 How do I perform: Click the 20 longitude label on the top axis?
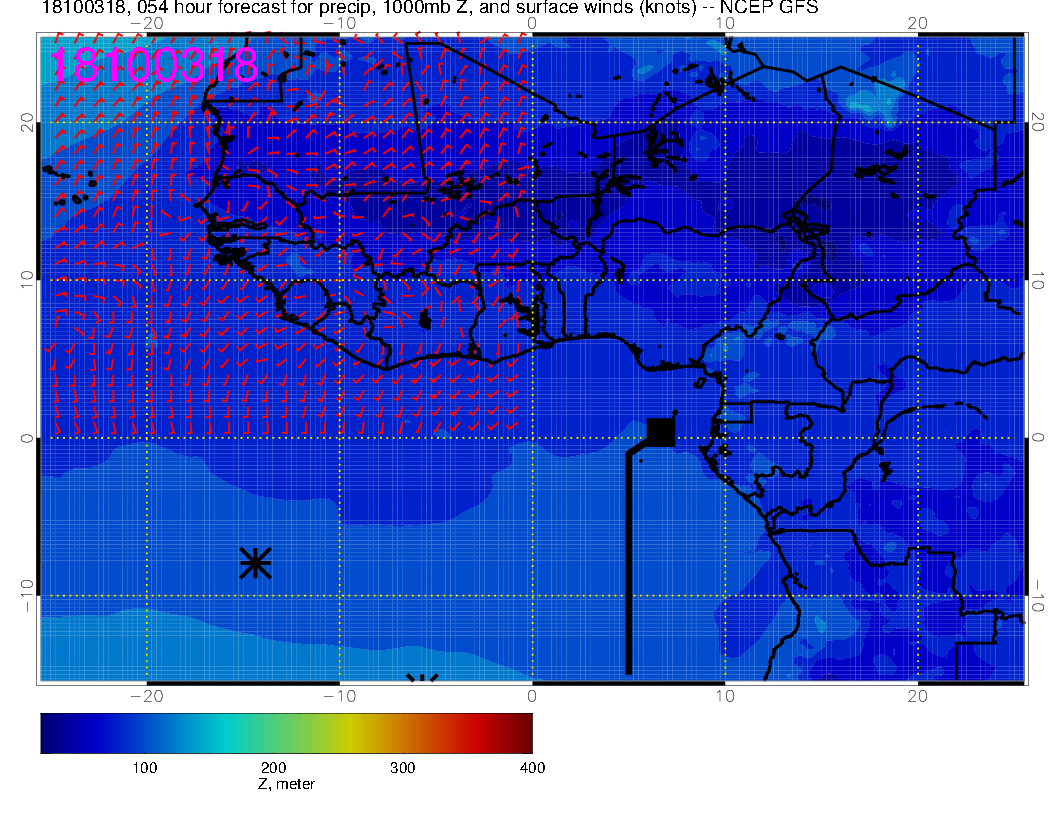point(918,23)
